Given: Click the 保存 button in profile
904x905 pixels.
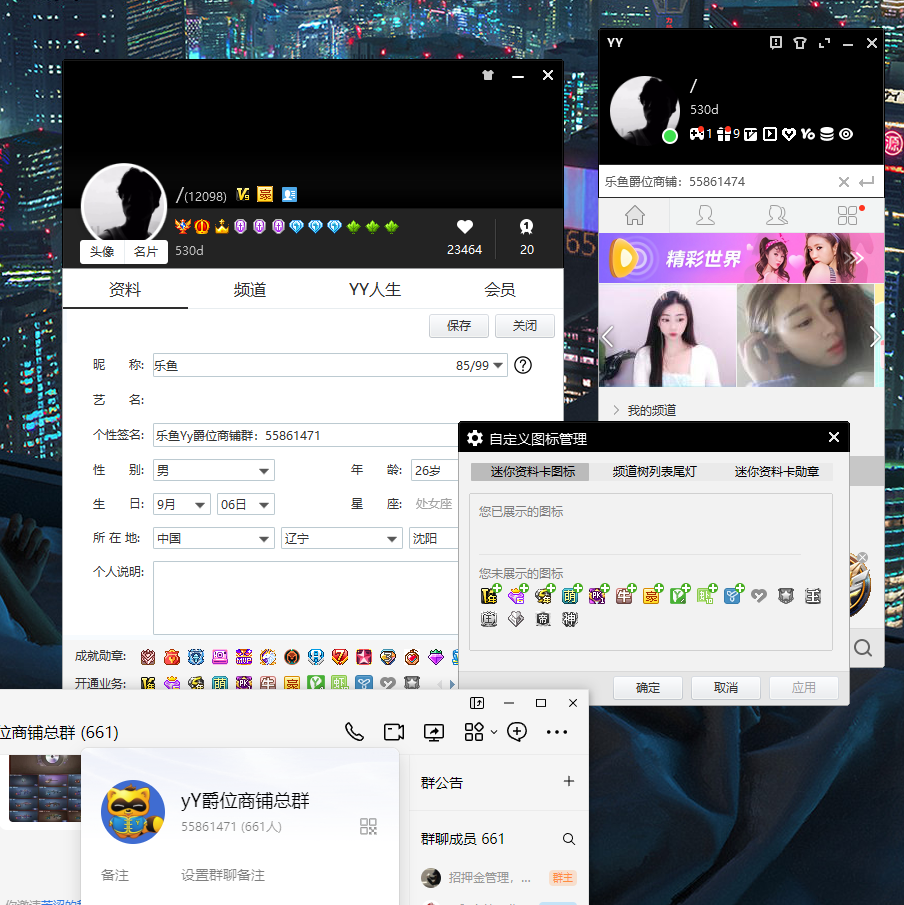Looking at the screenshot, I should (x=459, y=326).
